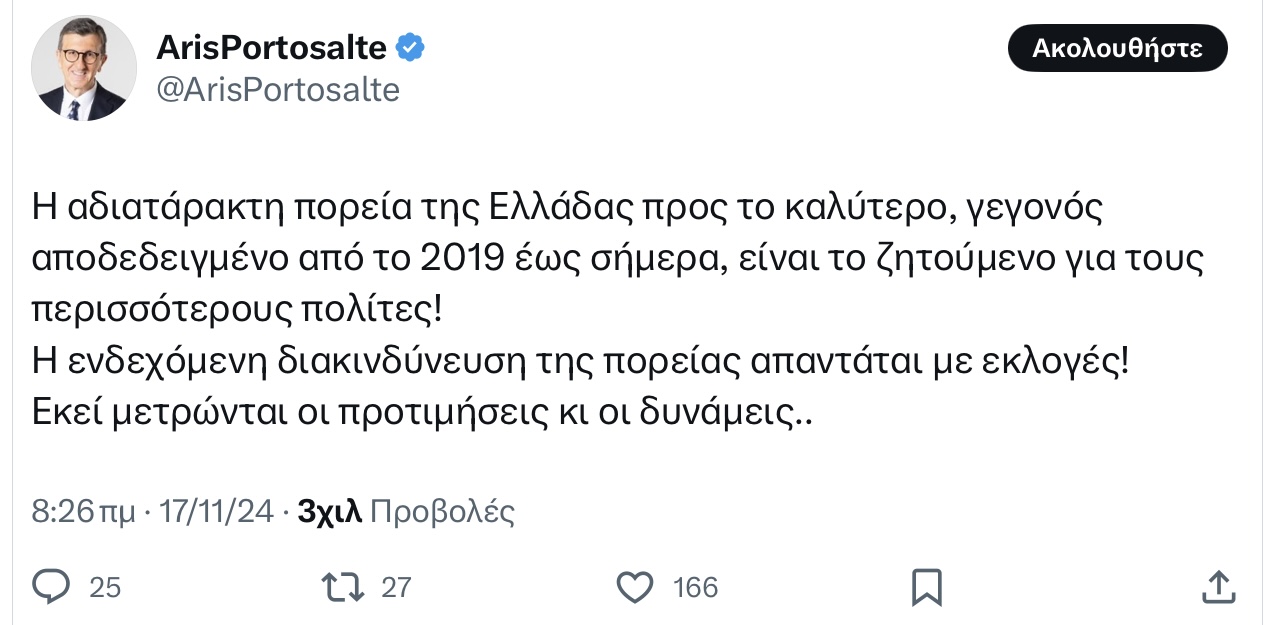
Task: Bookmark this tweet using the bookmark icon
Action: (x=927, y=587)
